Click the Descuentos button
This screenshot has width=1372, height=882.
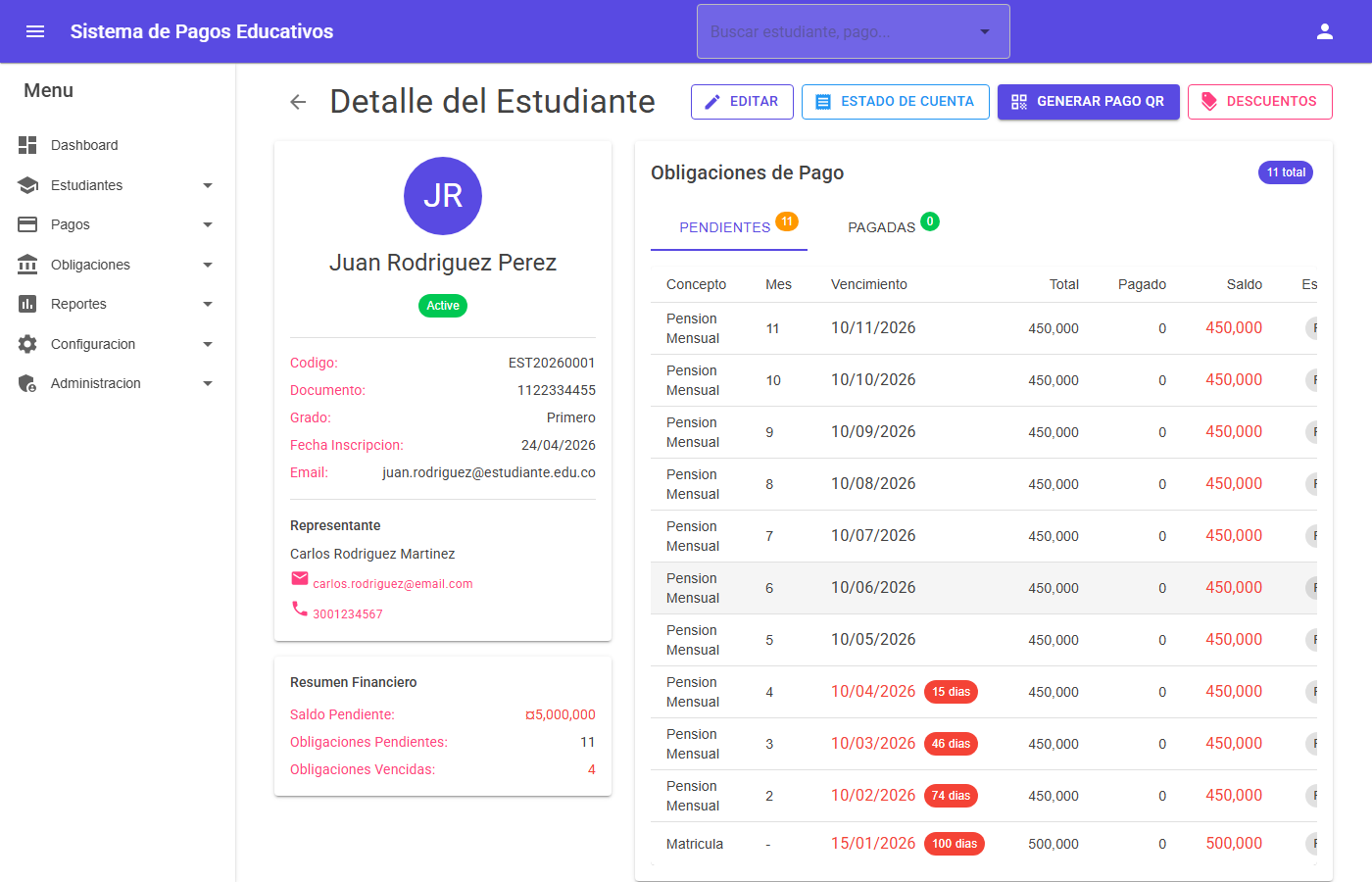(1260, 102)
